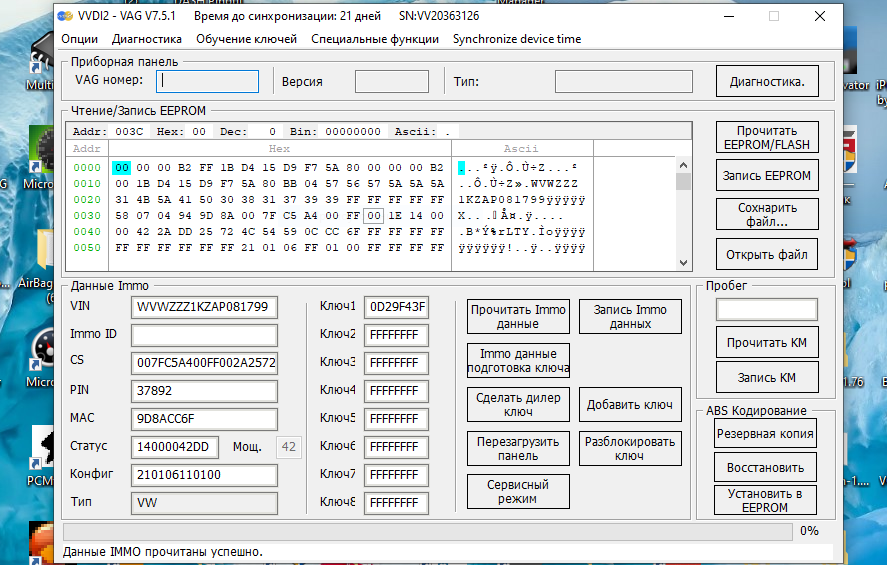
Task: Click the Ключ1 field 0D29F43F
Action: [x=396, y=307]
